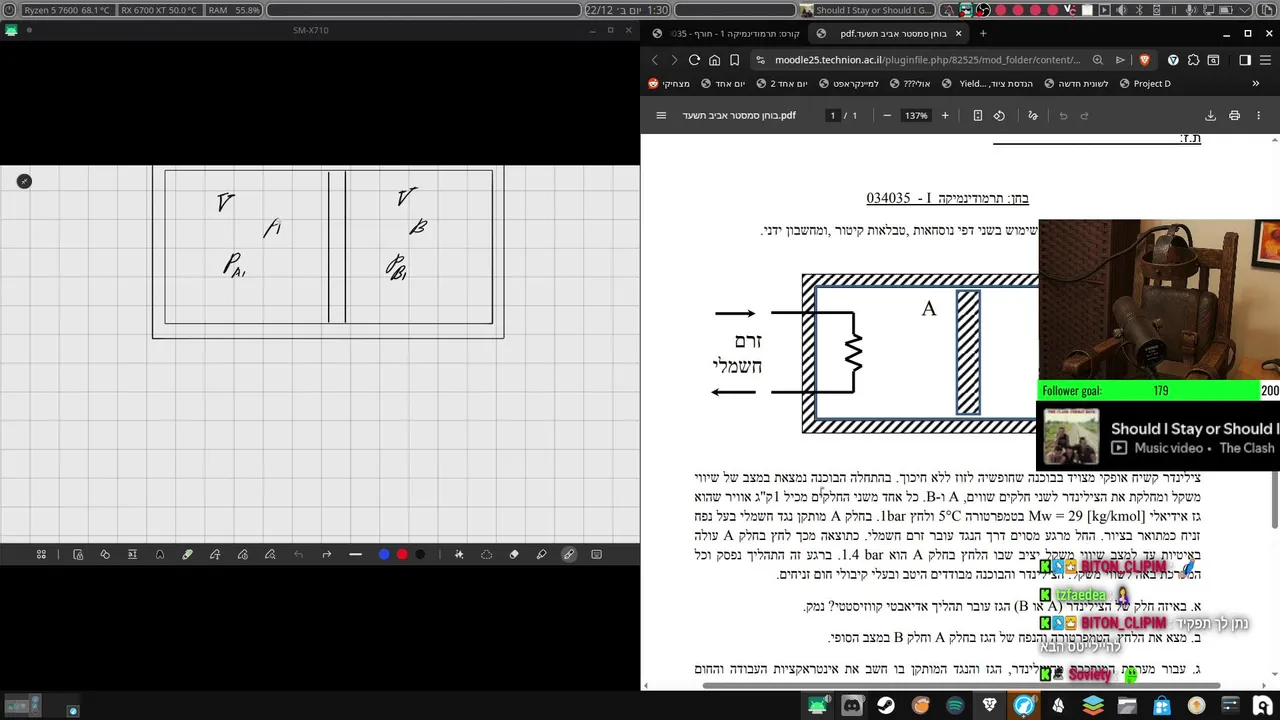This screenshot has height=720, width=1280.
Task: Select the eraser tool
Action: tap(514, 555)
